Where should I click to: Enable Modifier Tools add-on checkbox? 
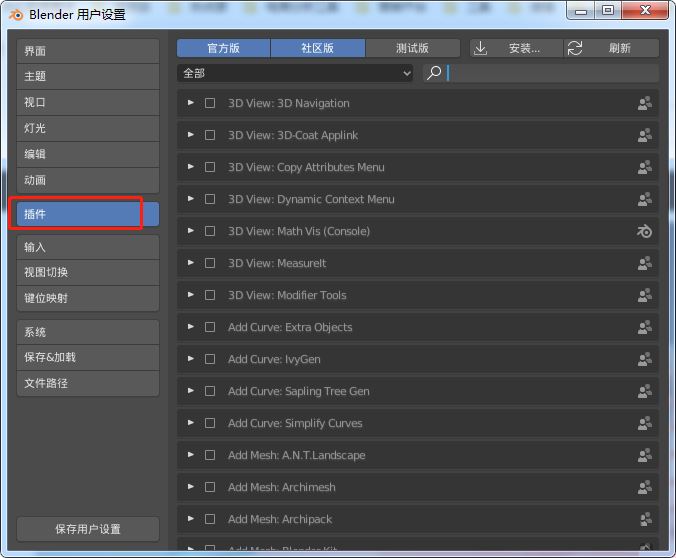point(210,295)
